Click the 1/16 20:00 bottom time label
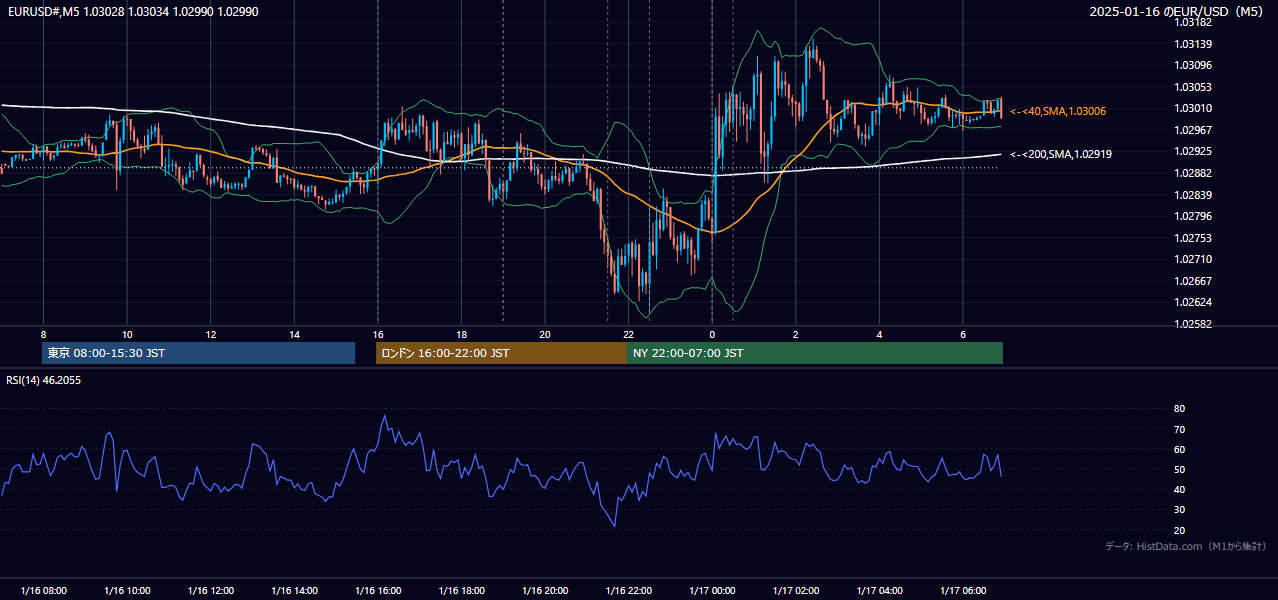Screen dimensions: 1278x600 pos(545,591)
